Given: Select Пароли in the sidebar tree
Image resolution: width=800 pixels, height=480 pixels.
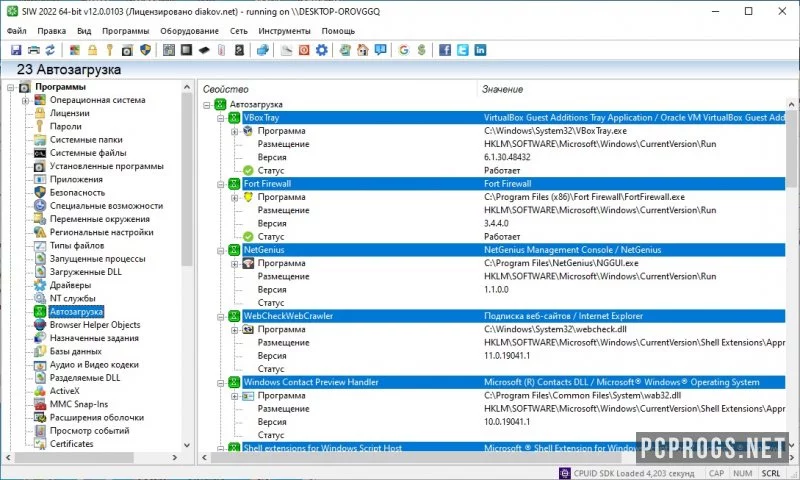Looking at the screenshot, I should (65, 127).
